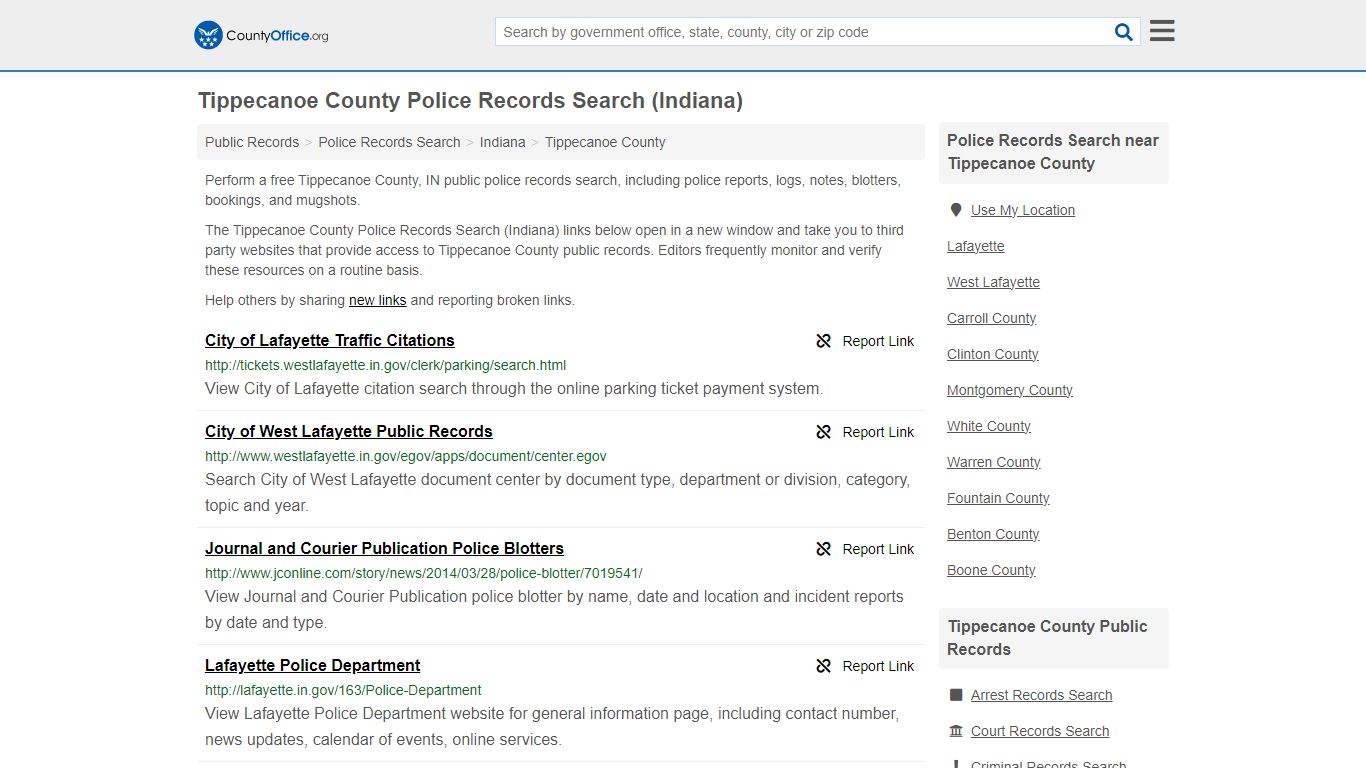Click the Court Records Search courthouse icon
This screenshot has width=1366, height=768.
(956, 731)
